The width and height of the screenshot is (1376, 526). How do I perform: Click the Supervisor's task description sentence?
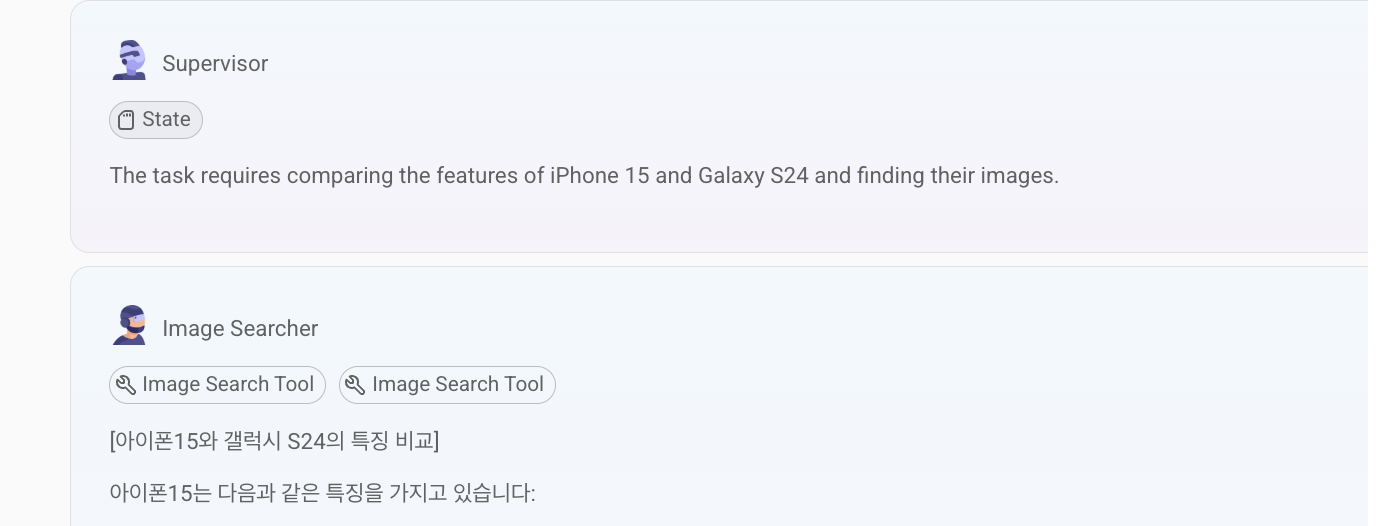pyautogui.click(x=583, y=176)
